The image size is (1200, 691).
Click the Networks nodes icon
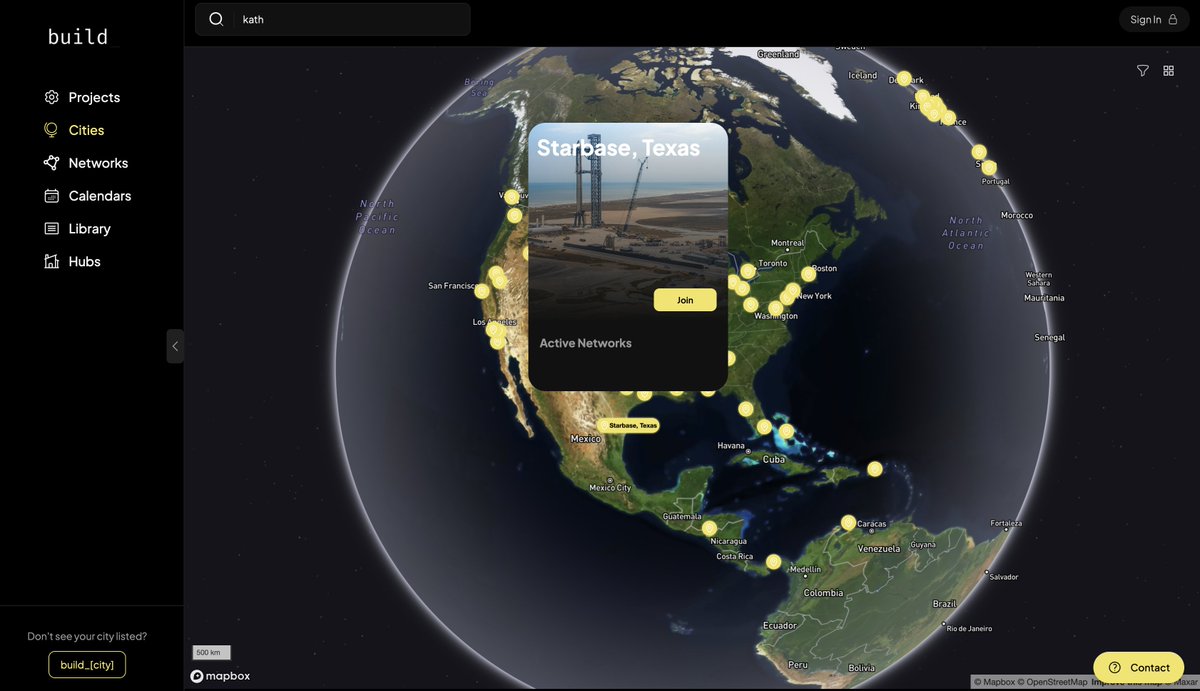tap(52, 163)
